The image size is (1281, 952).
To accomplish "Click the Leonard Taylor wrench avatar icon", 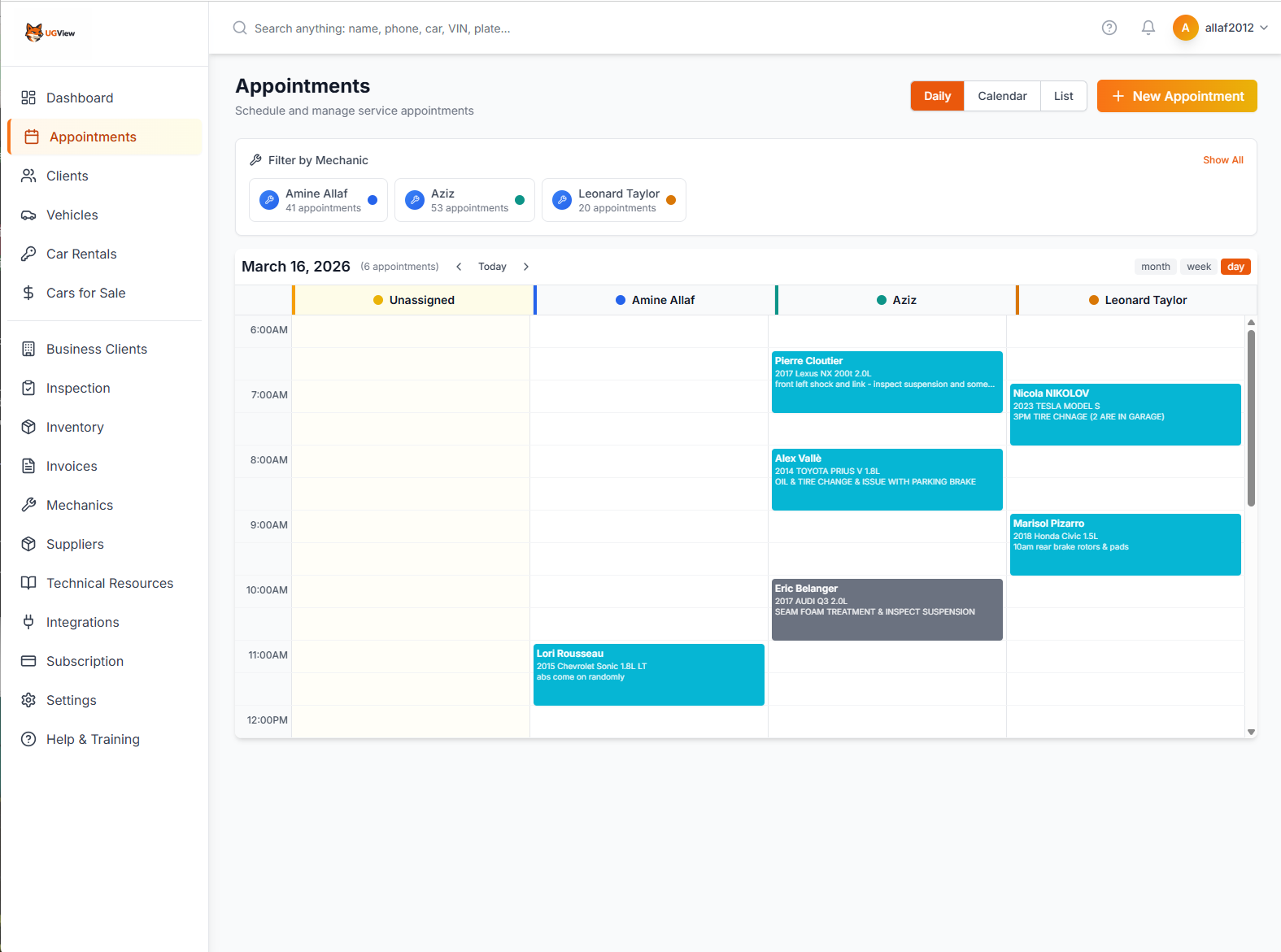I will (562, 200).
